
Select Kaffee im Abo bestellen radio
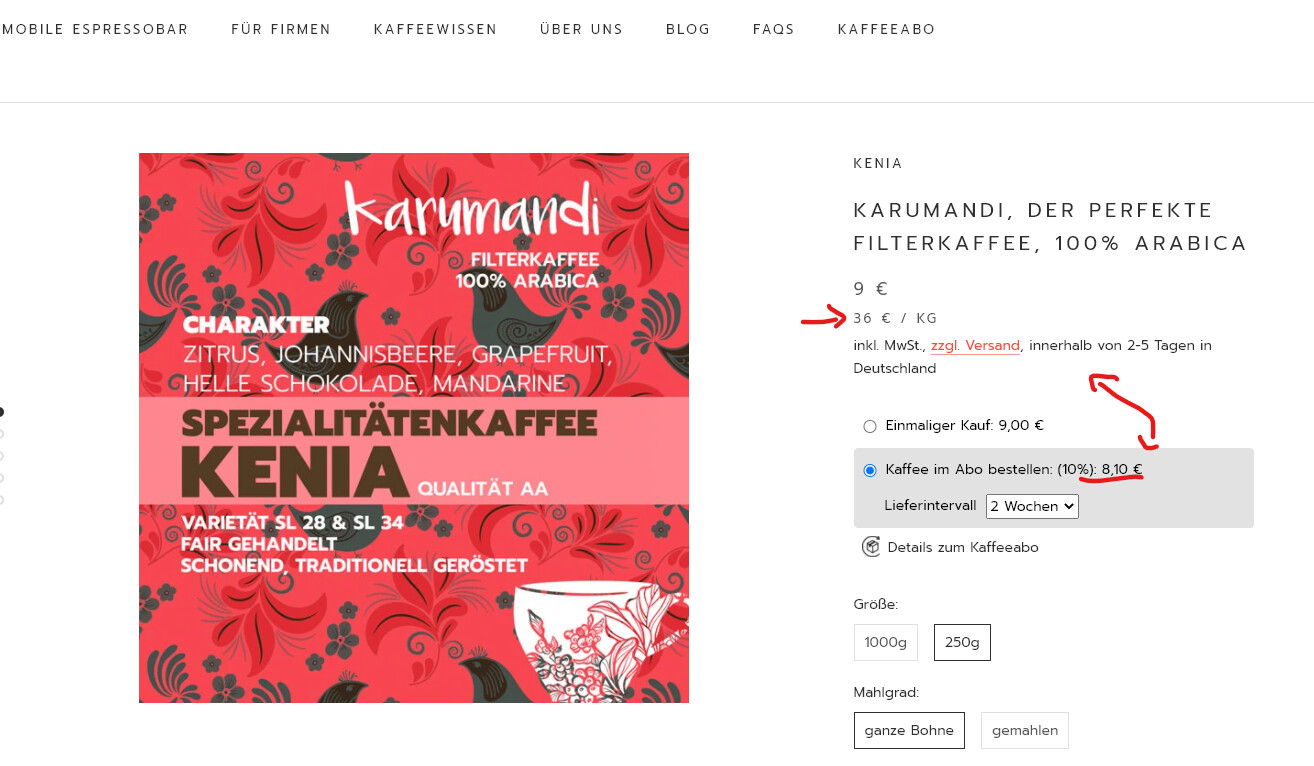coord(870,470)
